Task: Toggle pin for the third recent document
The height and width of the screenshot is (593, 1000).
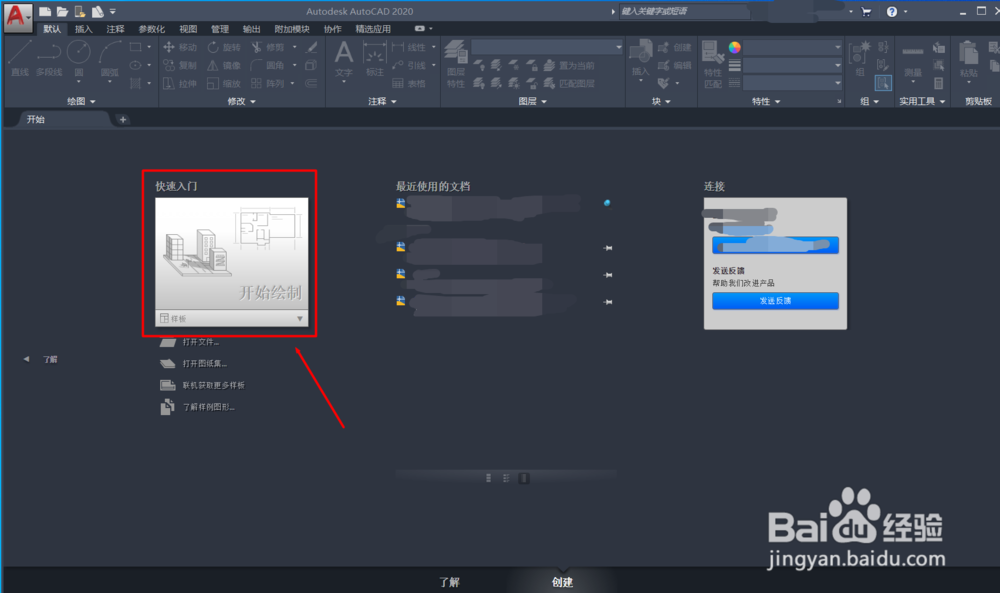Action: coord(608,275)
